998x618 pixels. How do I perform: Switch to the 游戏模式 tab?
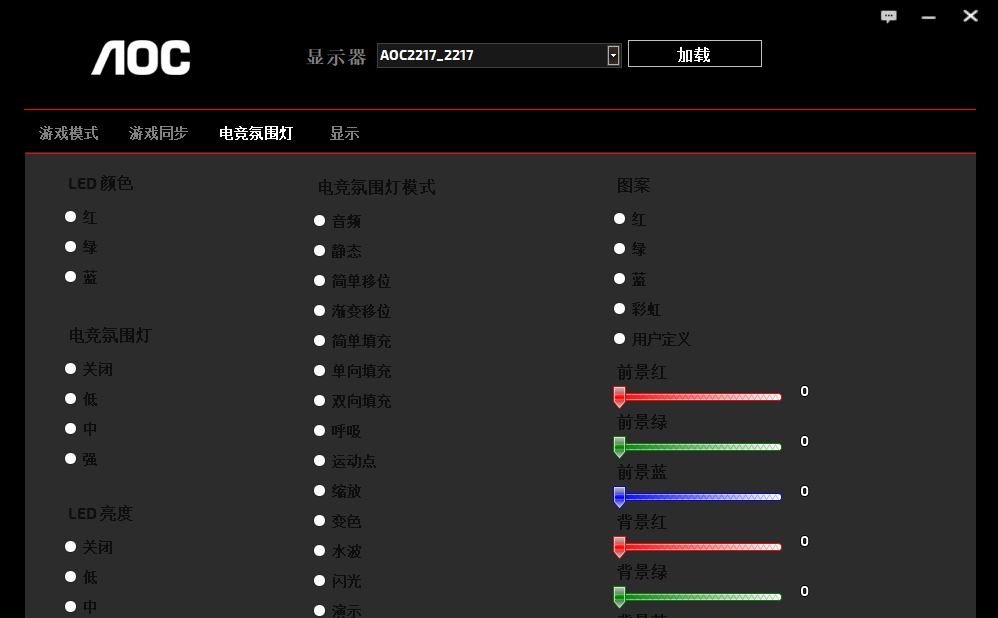coord(68,132)
